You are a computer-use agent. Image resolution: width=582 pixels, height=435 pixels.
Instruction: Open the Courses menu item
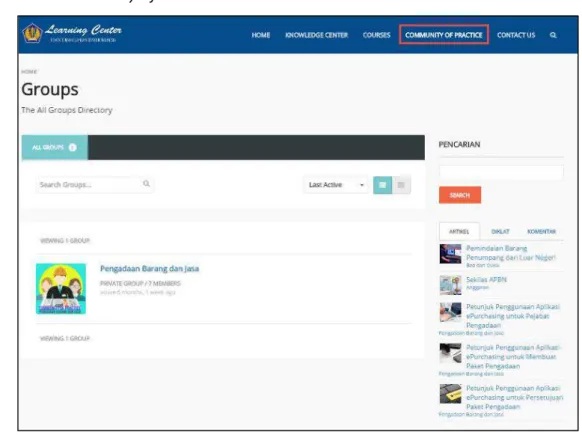click(376, 35)
